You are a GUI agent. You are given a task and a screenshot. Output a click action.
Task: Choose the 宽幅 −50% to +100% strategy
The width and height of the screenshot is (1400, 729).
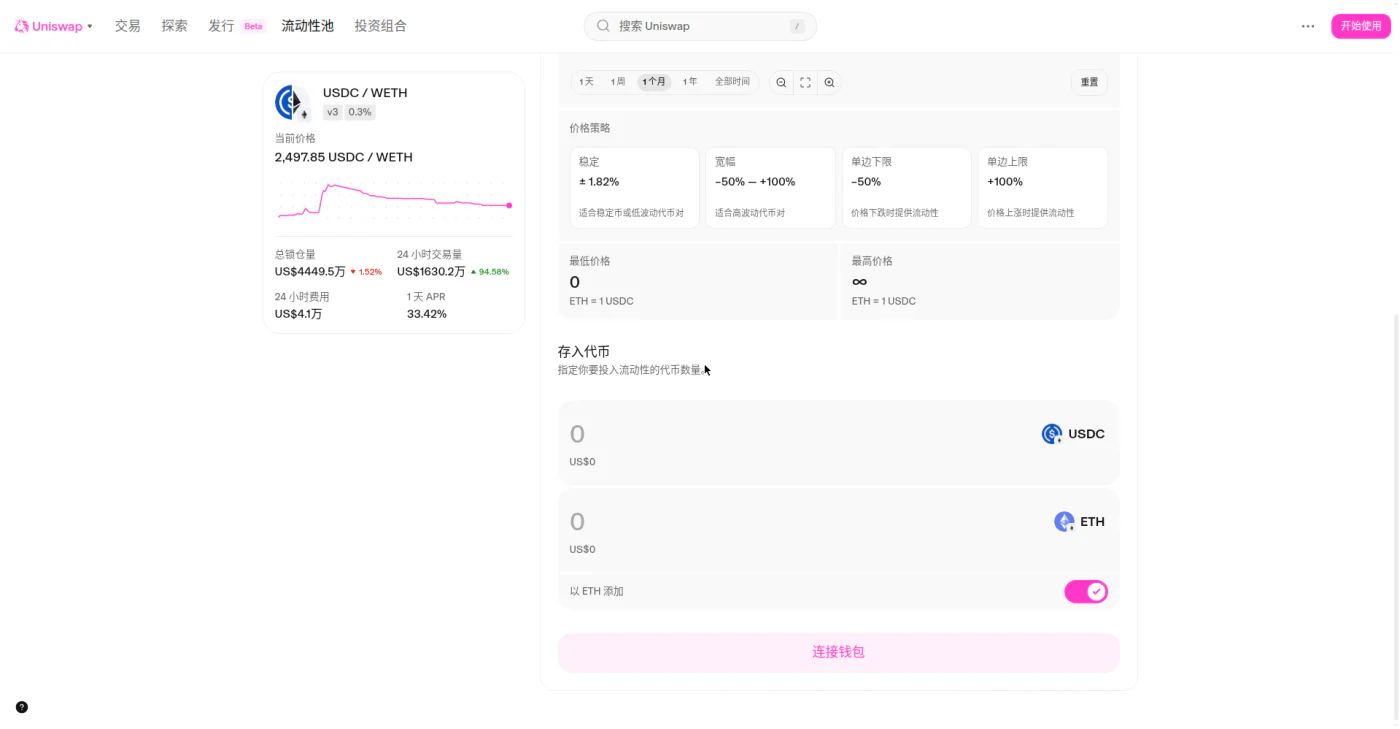(x=770, y=188)
